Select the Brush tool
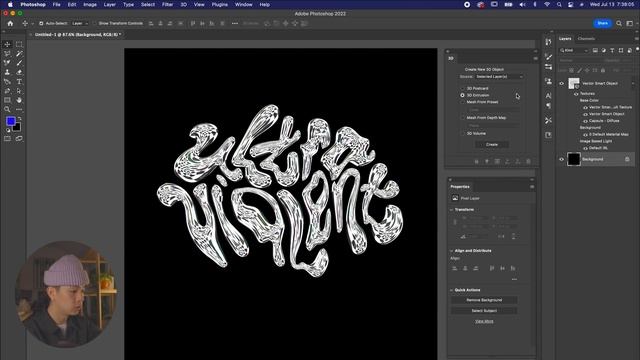 (19, 63)
